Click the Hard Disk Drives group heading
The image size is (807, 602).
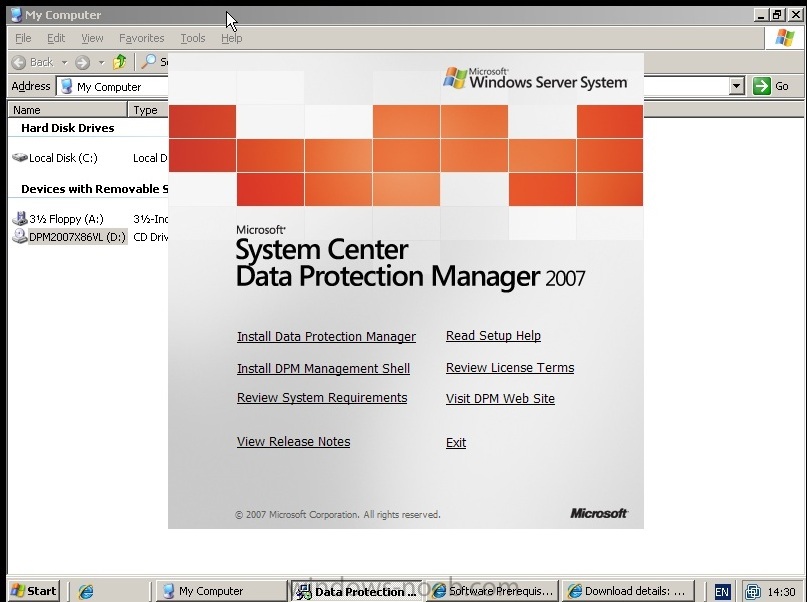point(67,128)
